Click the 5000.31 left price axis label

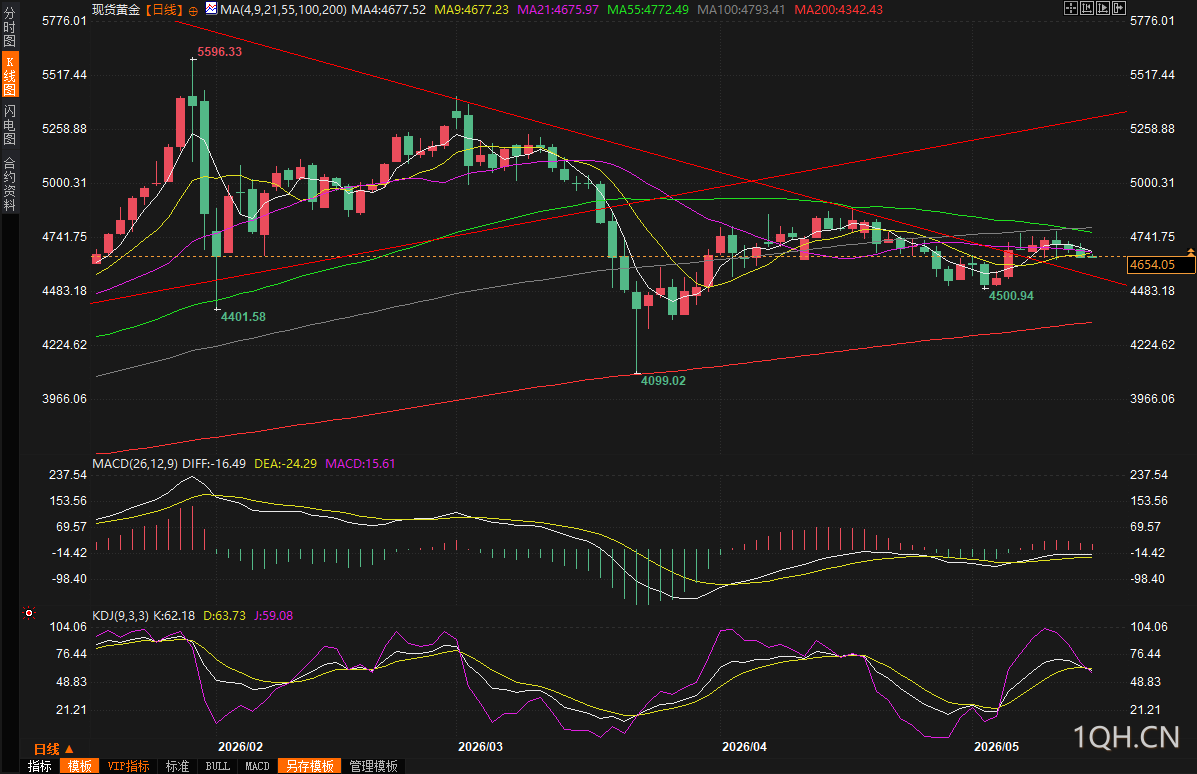(x=64, y=182)
